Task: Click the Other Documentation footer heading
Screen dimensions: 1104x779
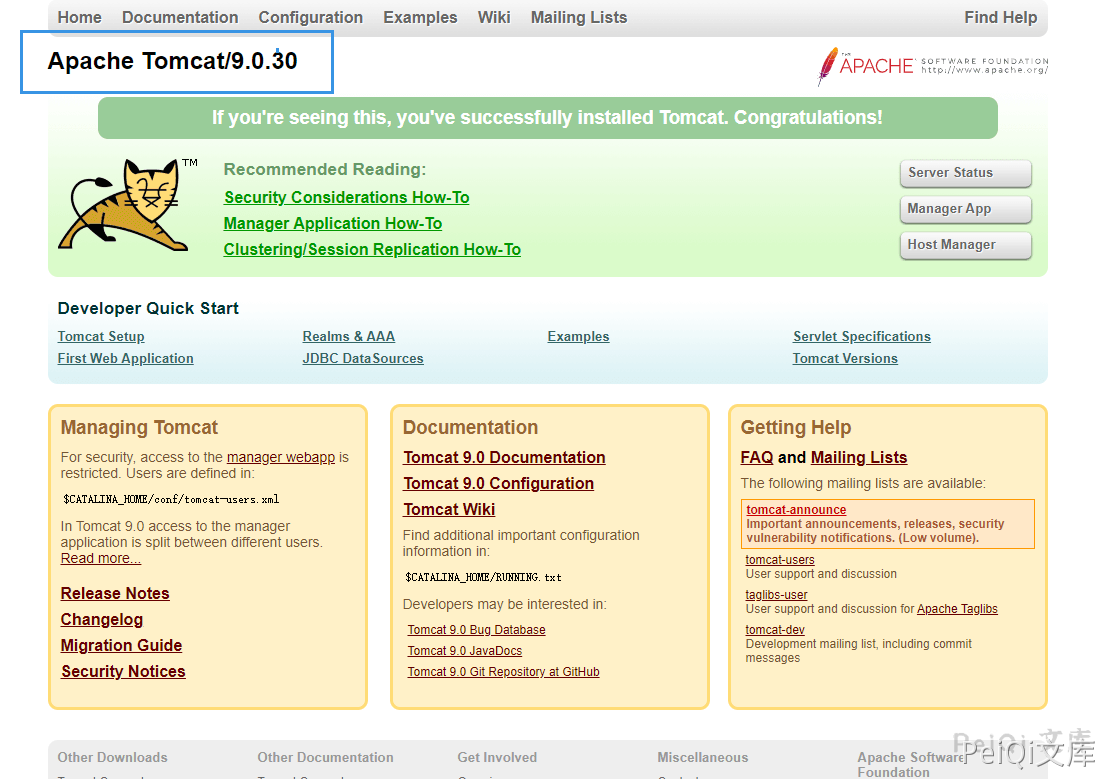Action: tap(325, 758)
